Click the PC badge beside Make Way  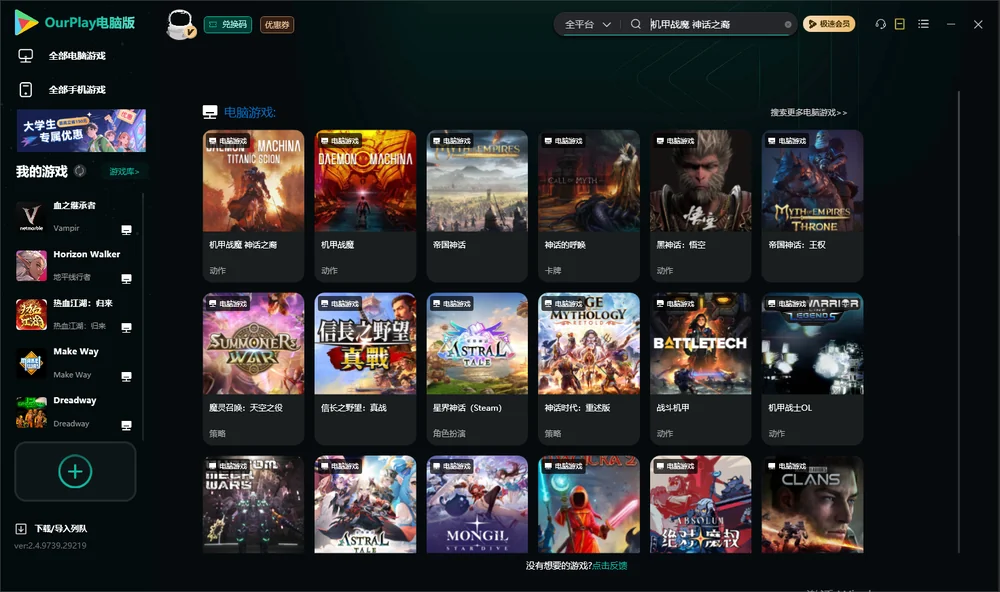click(126, 376)
